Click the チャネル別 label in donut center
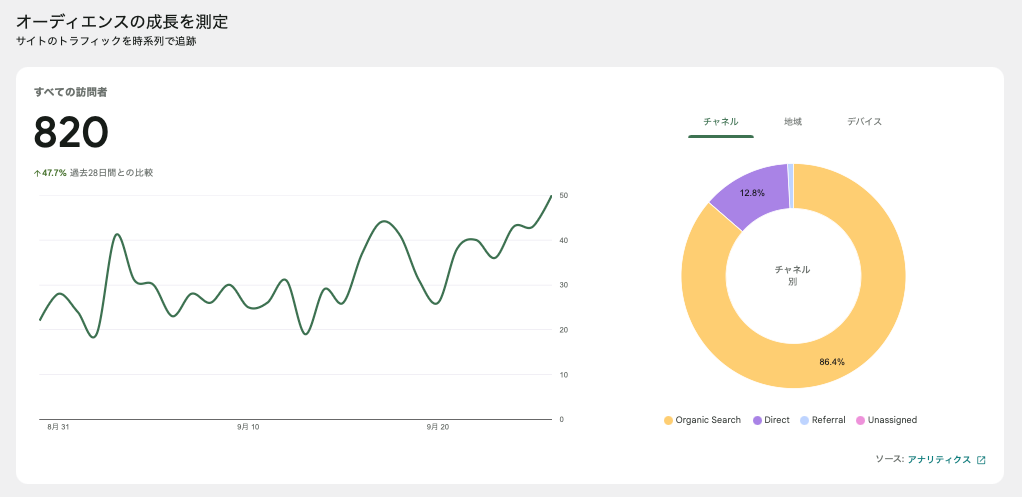The image size is (1022, 497). pyautogui.click(x=793, y=275)
